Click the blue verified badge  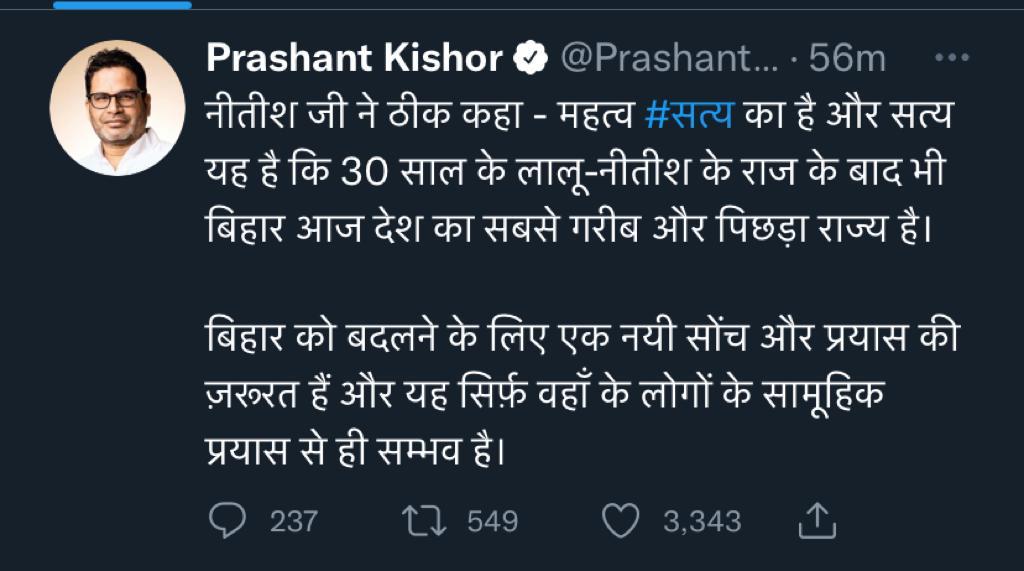(530, 60)
